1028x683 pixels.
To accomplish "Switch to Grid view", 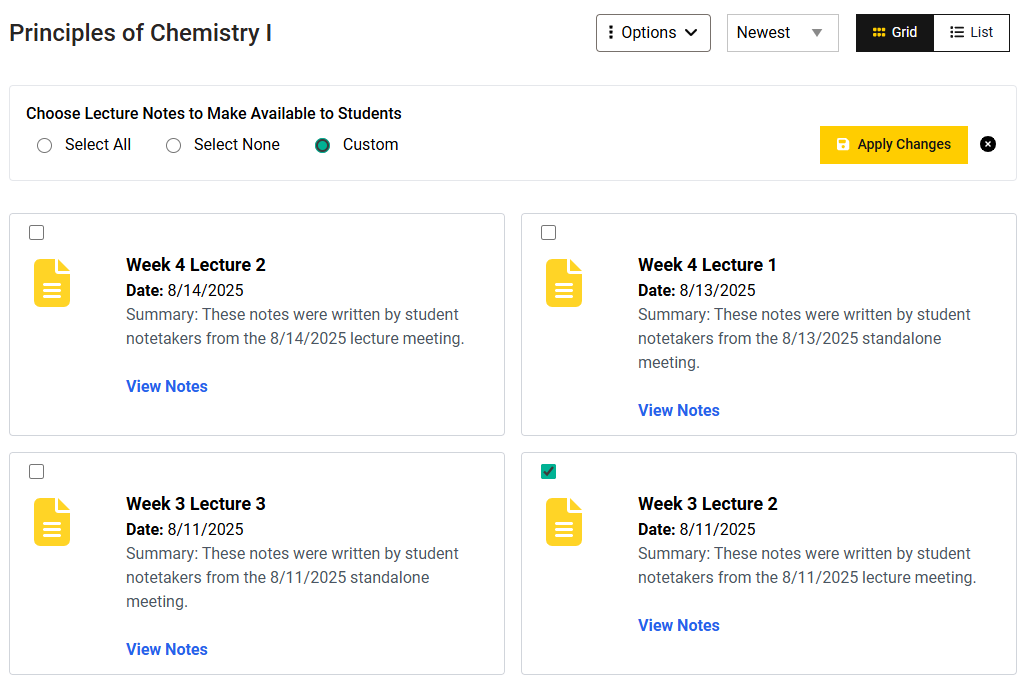I will 894,33.
